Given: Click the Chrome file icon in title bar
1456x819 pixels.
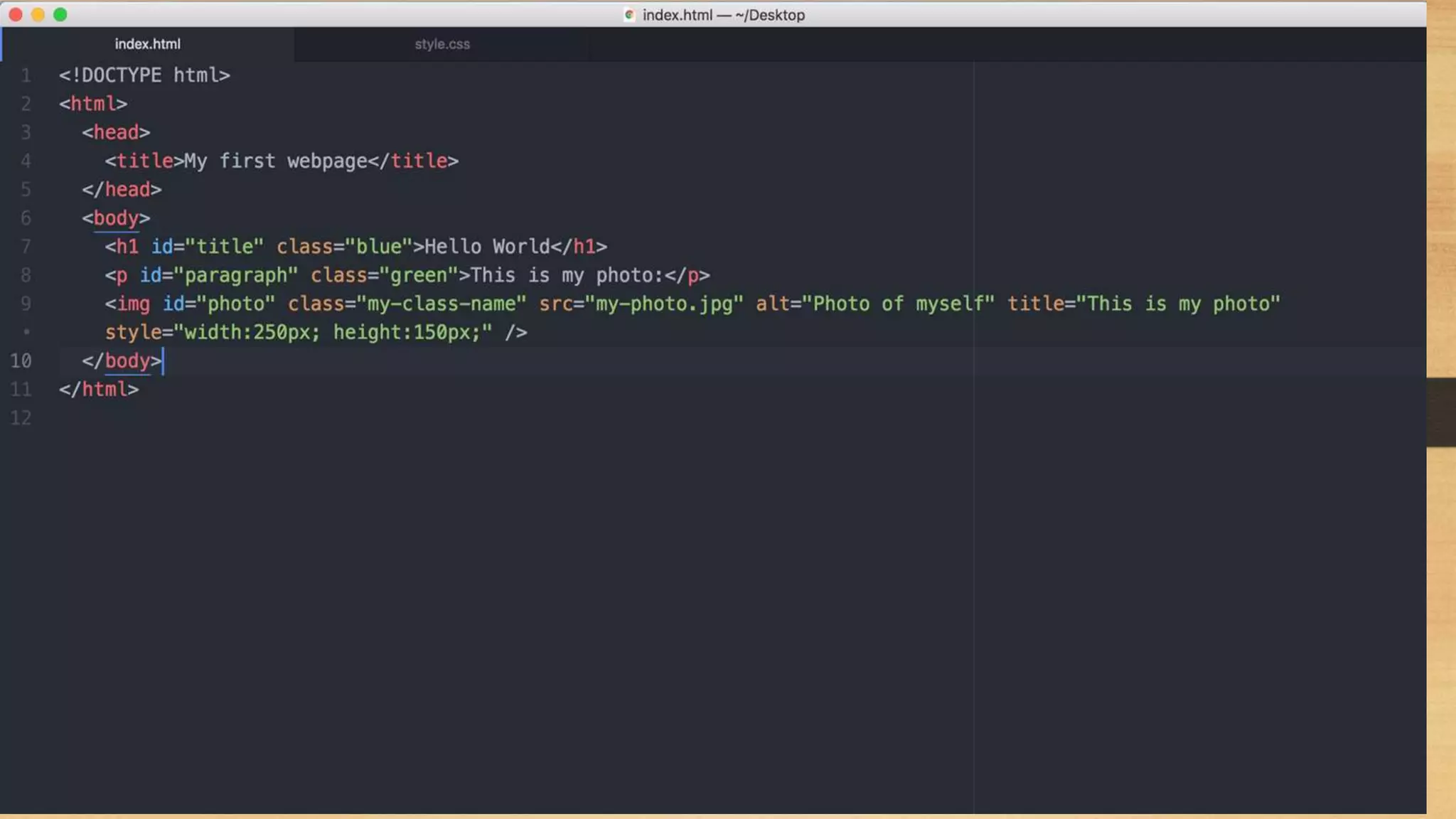Looking at the screenshot, I should pyautogui.click(x=629, y=15).
